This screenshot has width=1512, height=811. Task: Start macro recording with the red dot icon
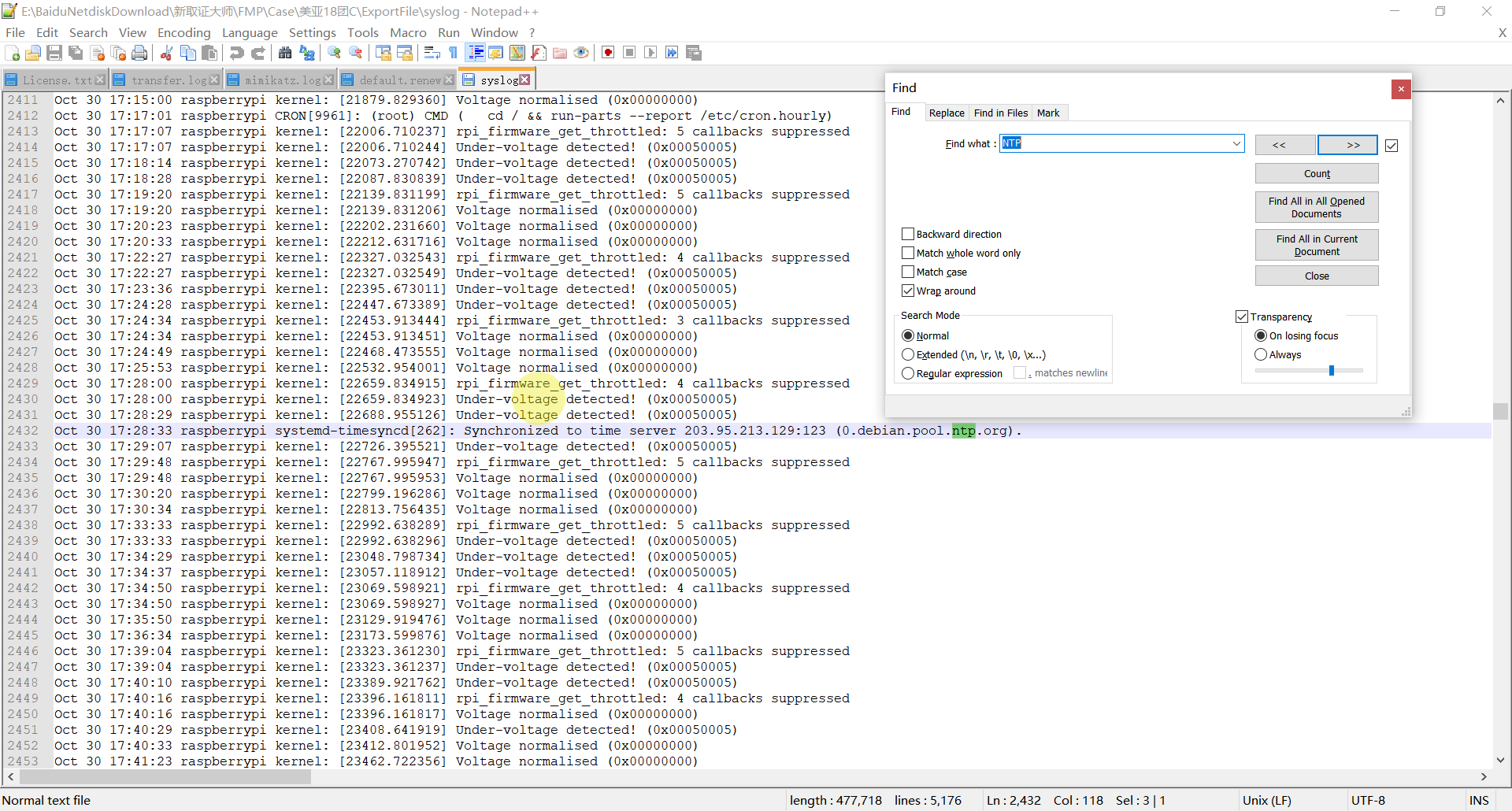608,53
